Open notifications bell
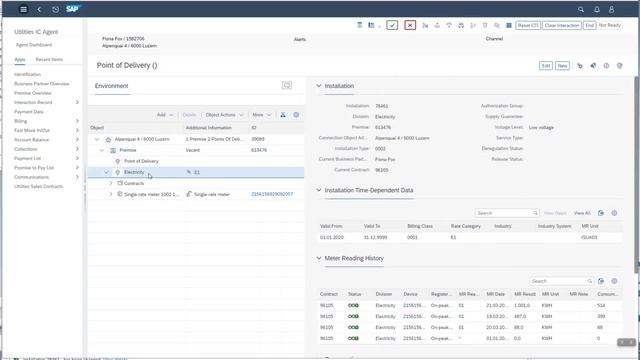 (x=597, y=9)
